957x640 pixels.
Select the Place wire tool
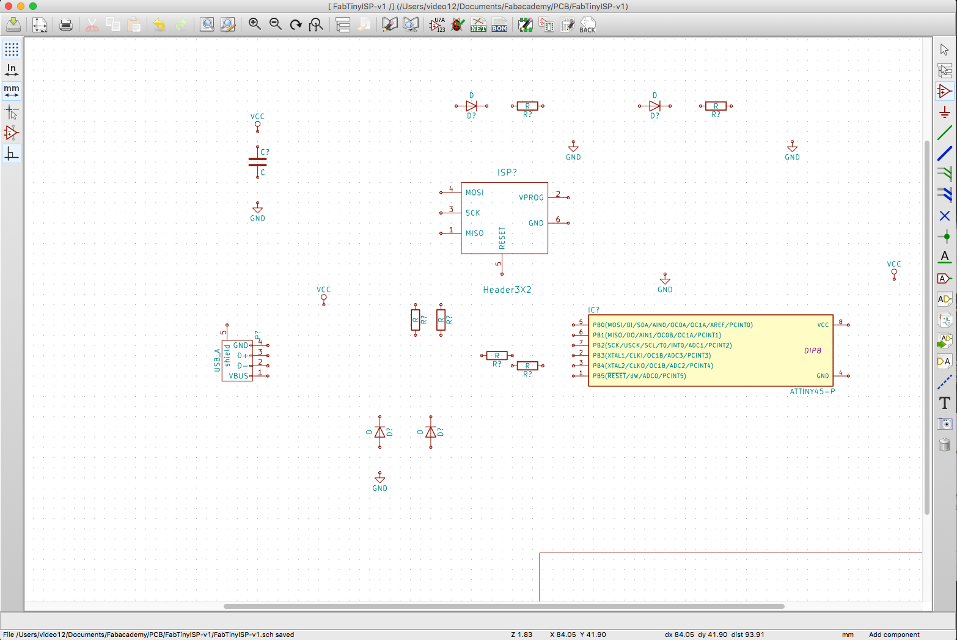(945, 133)
